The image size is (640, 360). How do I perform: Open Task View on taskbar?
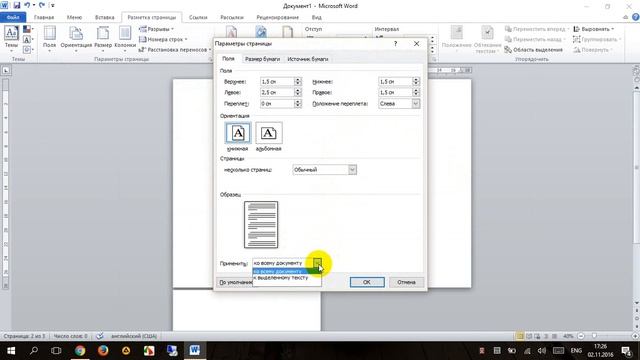(x=56, y=351)
